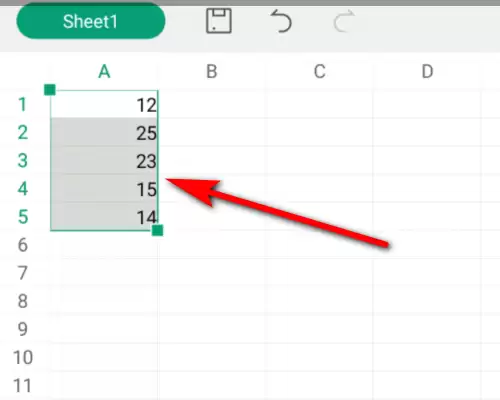This screenshot has width=500, height=400.
Task: Click the greyed-out Redo arrow icon
Action: point(343,21)
